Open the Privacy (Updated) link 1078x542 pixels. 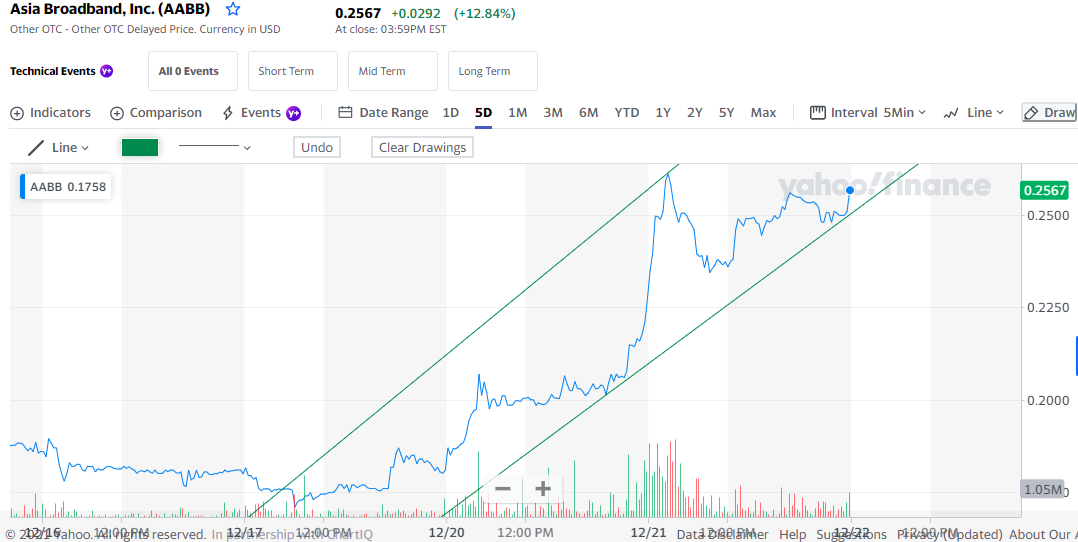tap(949, 534)
